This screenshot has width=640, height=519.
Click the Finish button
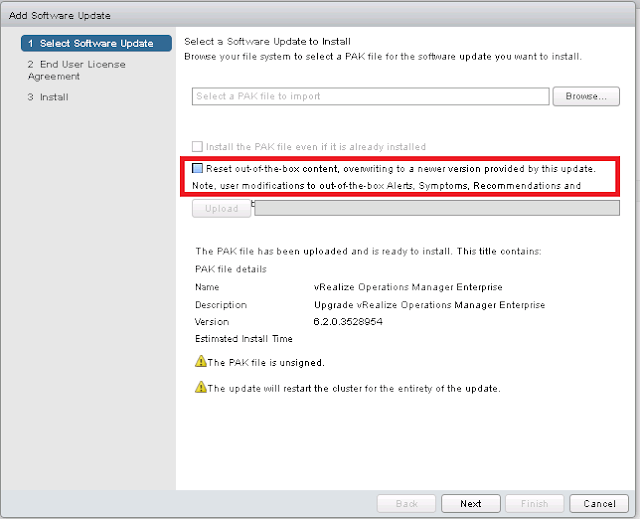(534, 503)
